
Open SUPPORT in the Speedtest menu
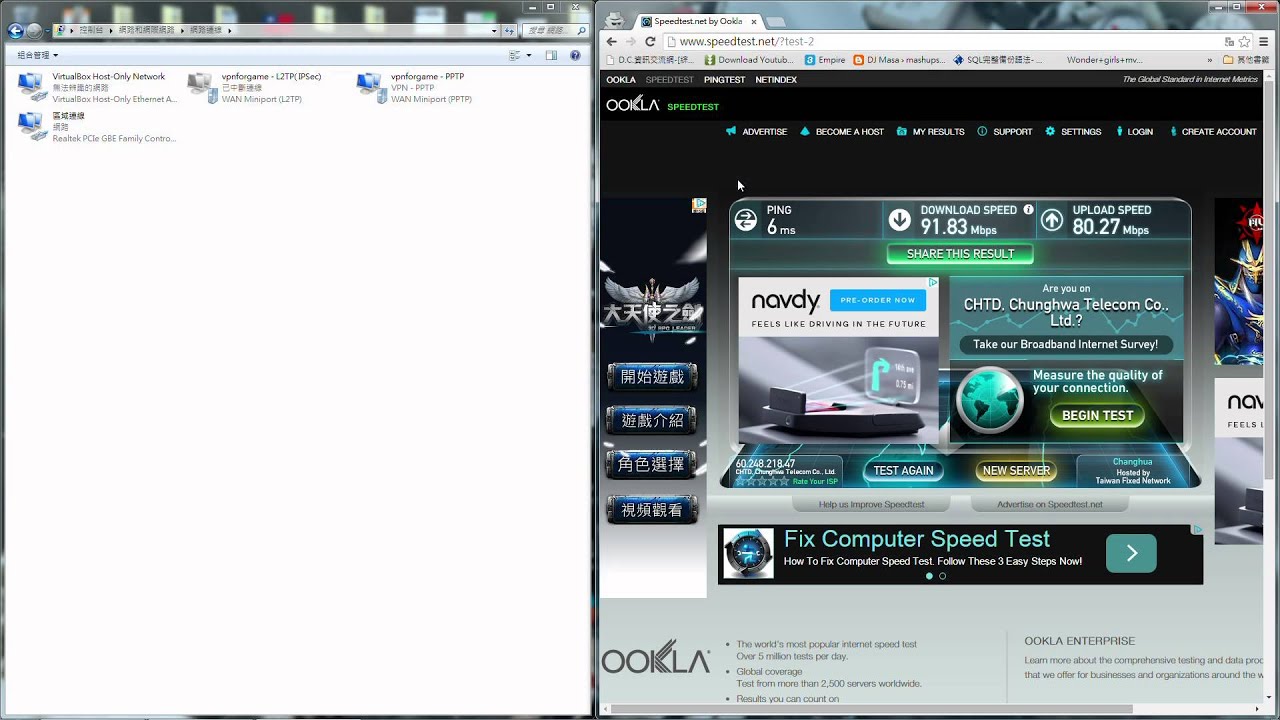[1004, 131]
